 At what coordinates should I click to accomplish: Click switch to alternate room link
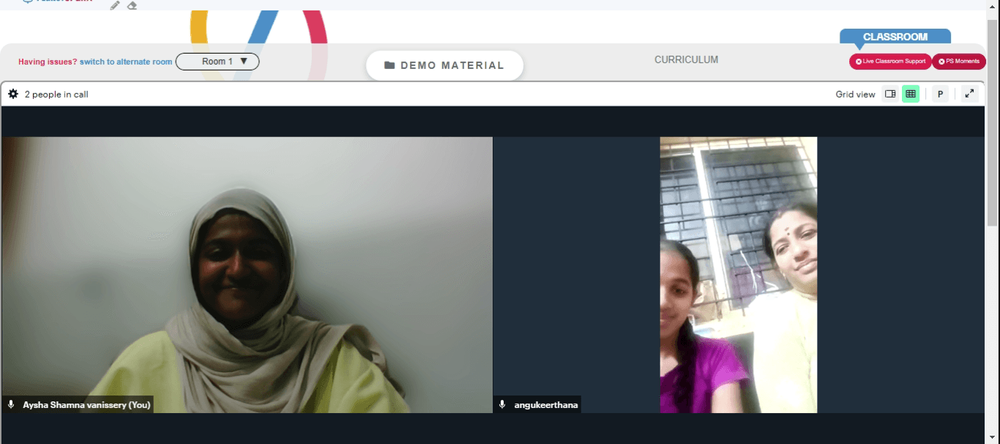point(126,62)
